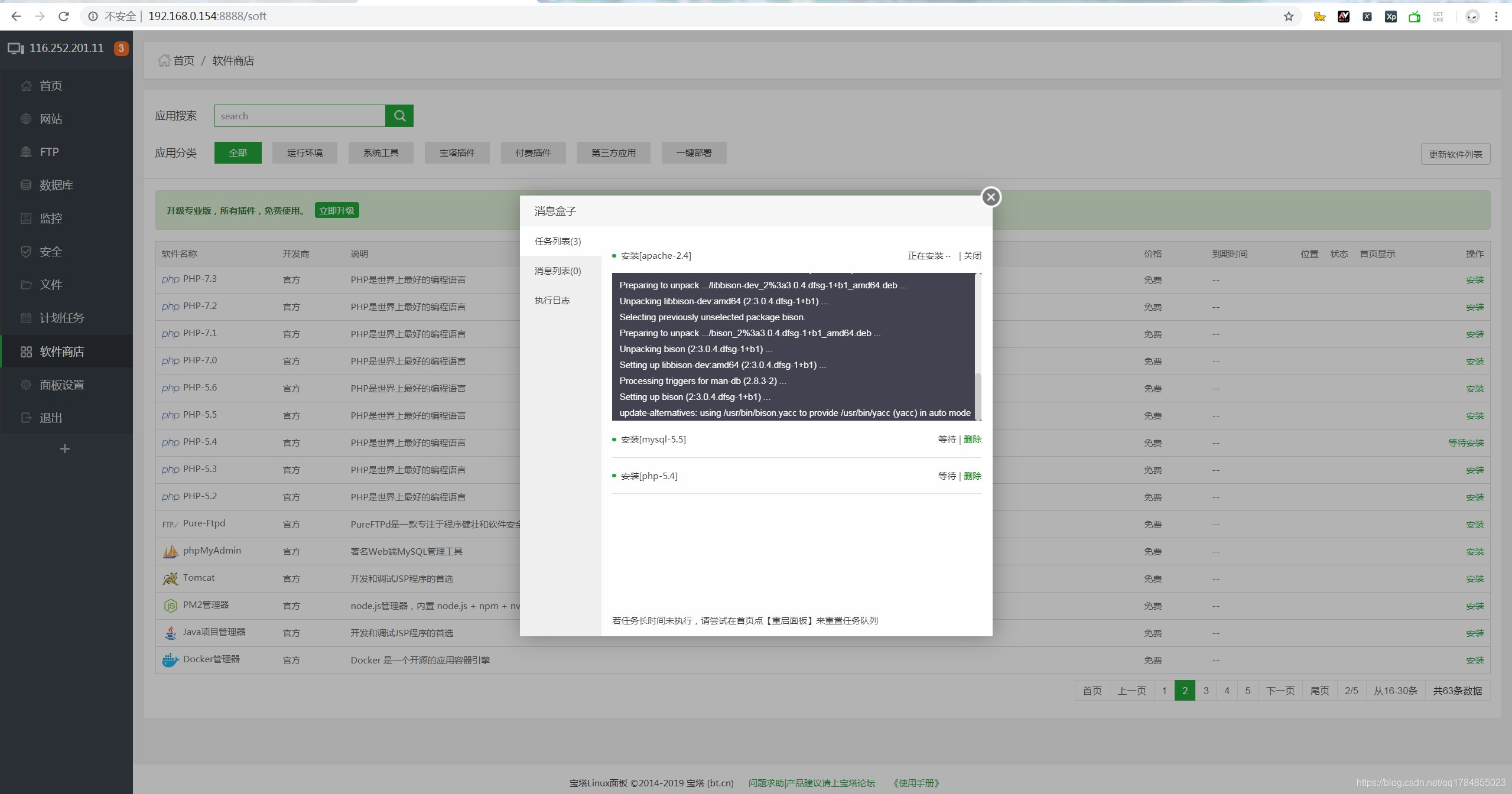The image size is (1512, 794).
Task: Reload the page with browser refresh icon
Action: coord(64,17)
